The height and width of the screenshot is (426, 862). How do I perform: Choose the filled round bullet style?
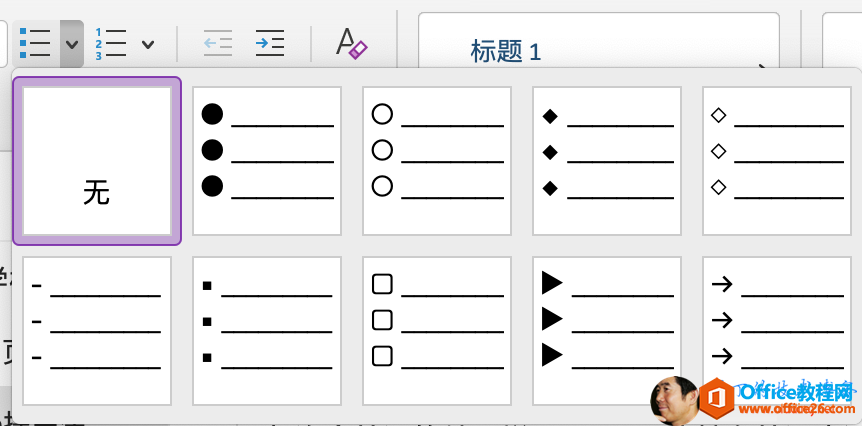click(267, 161)
